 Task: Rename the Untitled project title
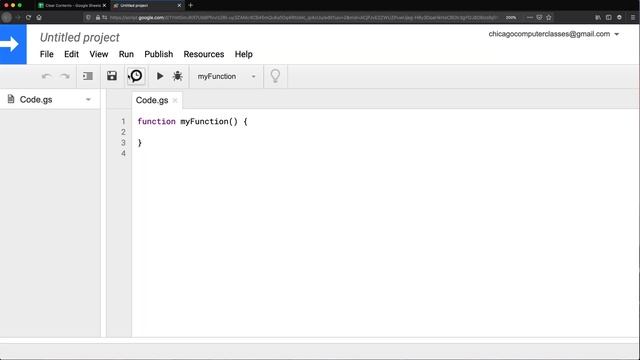click(x=80, y=38)
